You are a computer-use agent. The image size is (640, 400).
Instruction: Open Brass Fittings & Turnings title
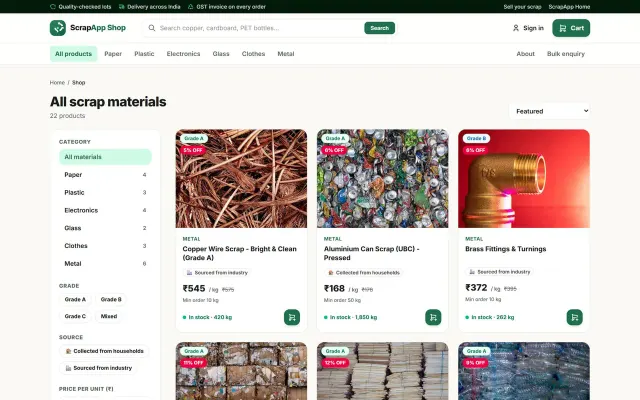(x=505, y=249)
